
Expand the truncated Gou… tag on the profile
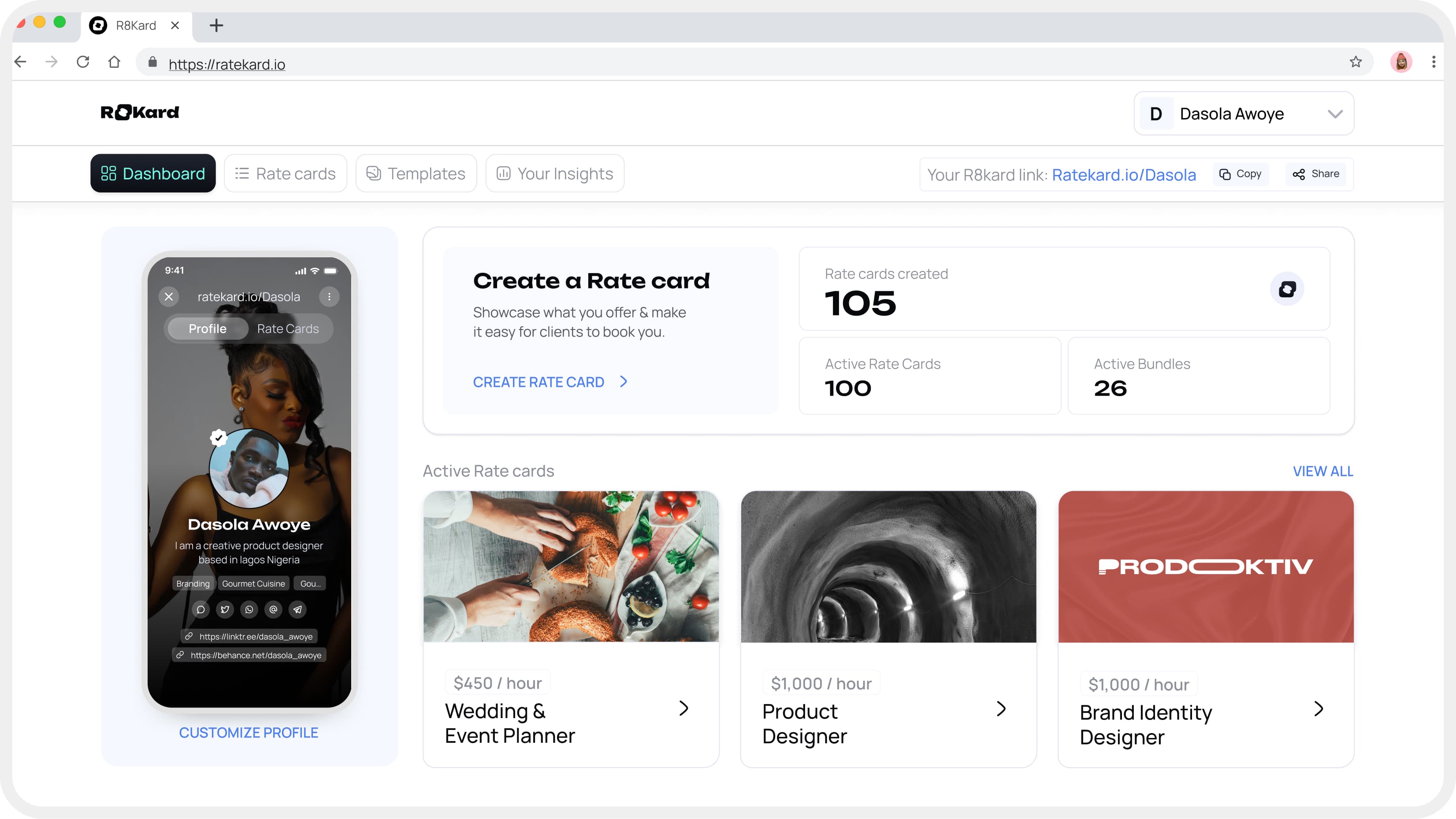pos(309,583)
